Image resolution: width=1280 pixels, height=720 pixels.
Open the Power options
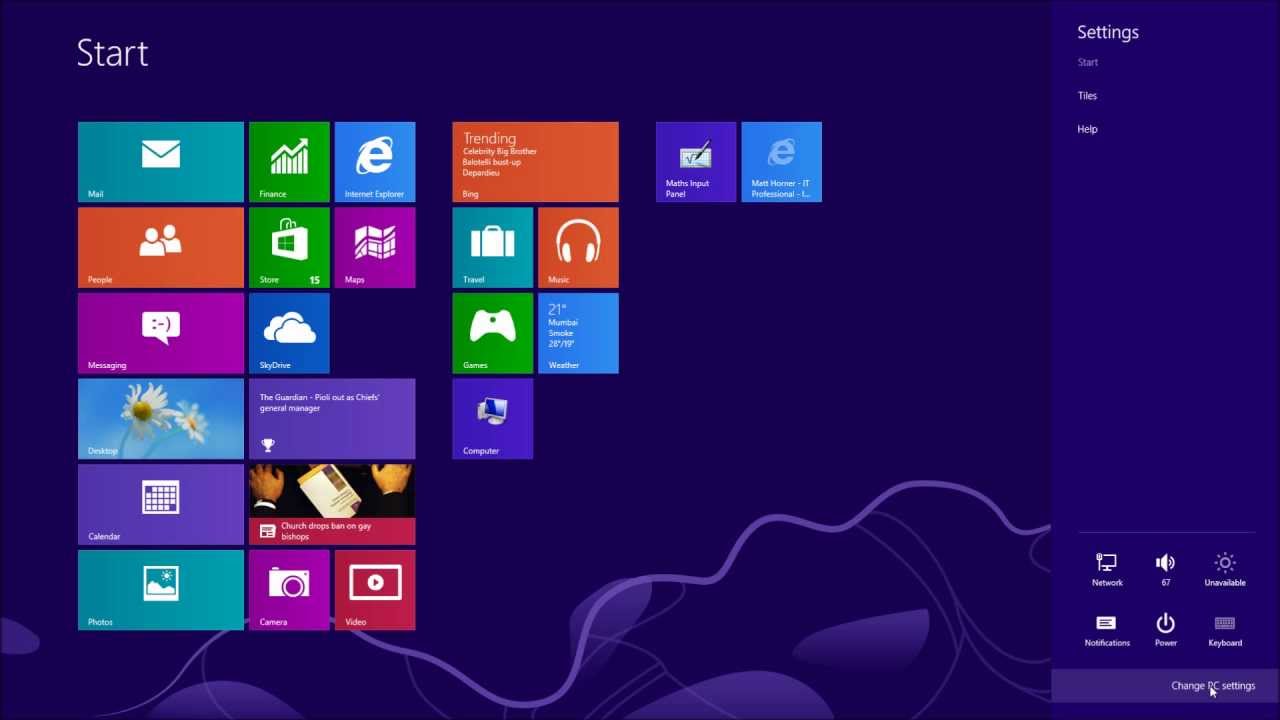click(x=1166, y=631)
